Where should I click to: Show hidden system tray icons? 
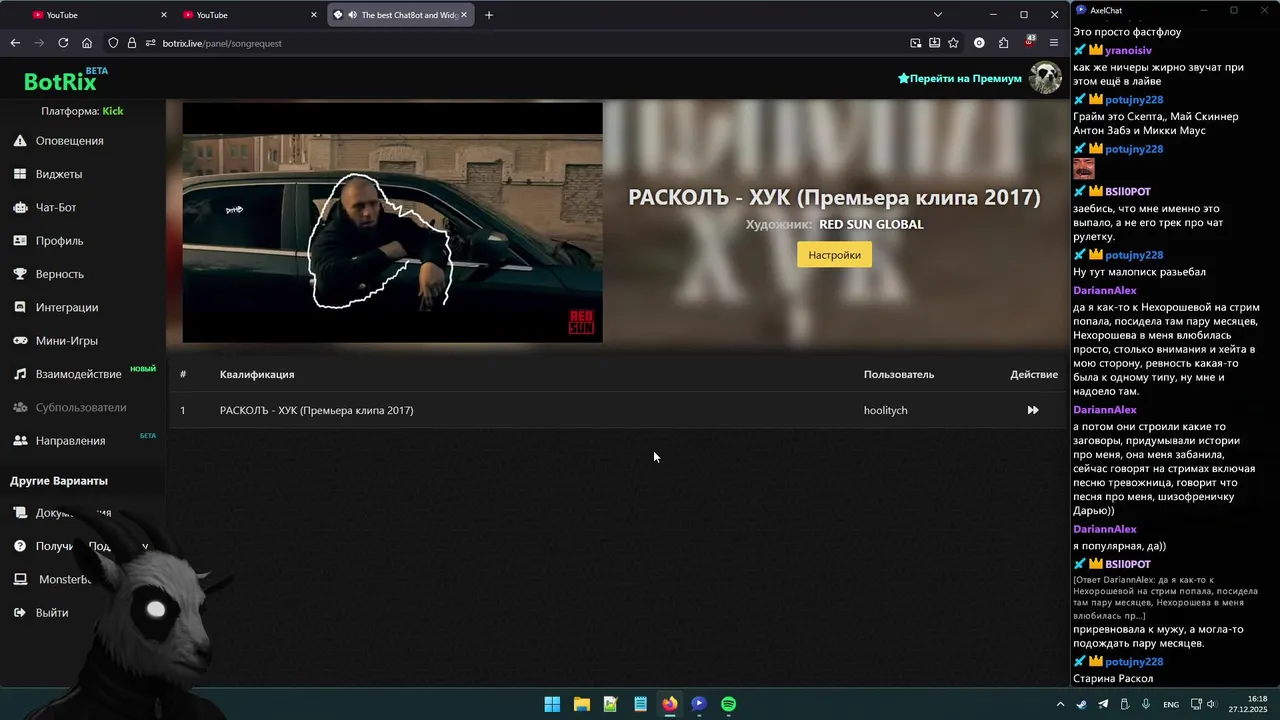click(1061, 704)
